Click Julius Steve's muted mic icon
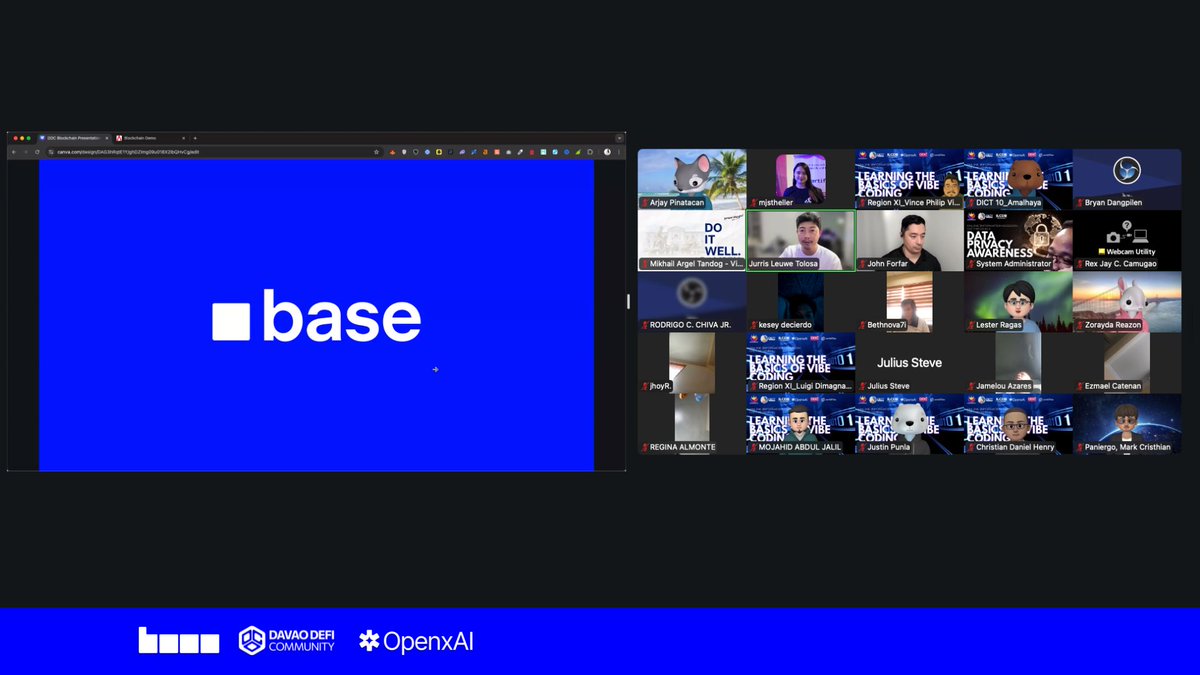Screen dimensions: 1200x675 862,386
